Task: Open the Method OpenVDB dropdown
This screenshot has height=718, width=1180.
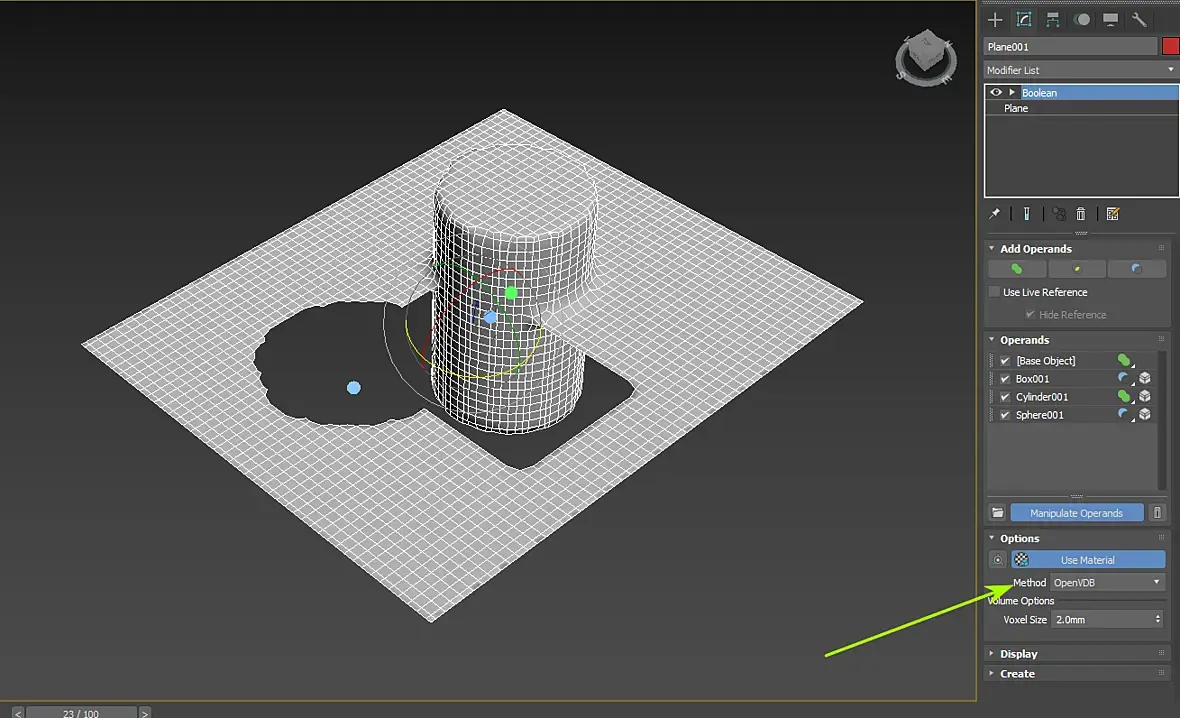Action: (x=1107, y=583)
